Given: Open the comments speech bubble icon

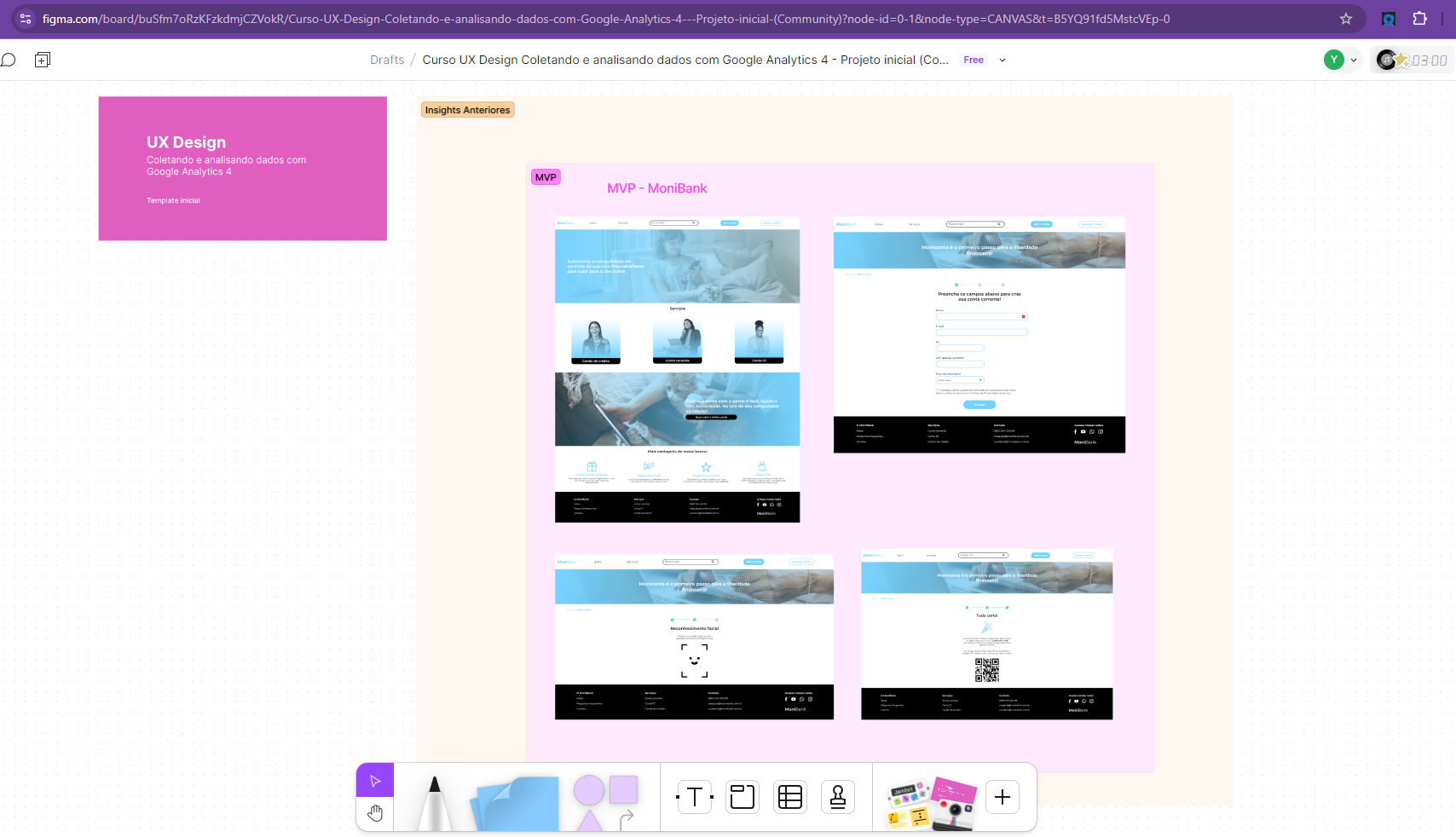Looking at the screenshot, I should pos(9,60).
